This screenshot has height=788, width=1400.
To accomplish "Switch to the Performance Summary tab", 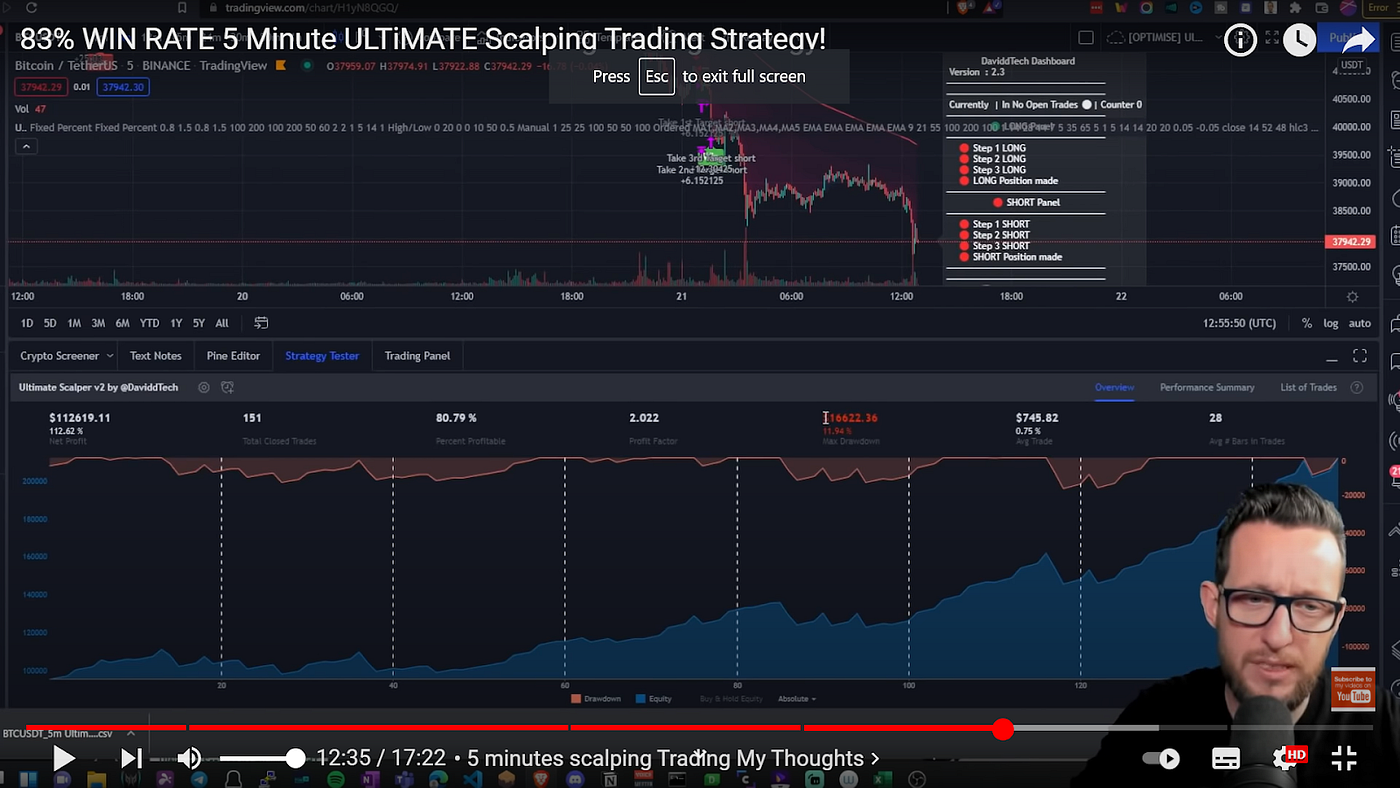I will click(1208, 387).
